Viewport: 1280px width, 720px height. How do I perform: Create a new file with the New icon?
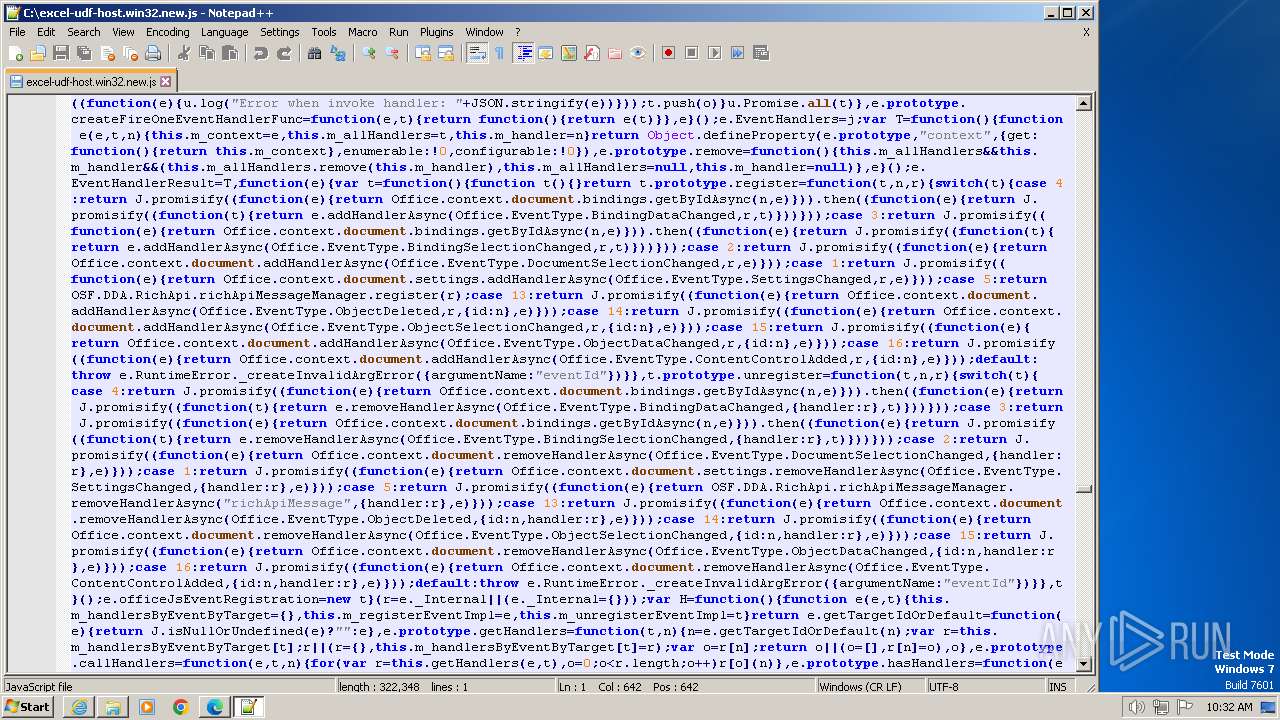17,53
